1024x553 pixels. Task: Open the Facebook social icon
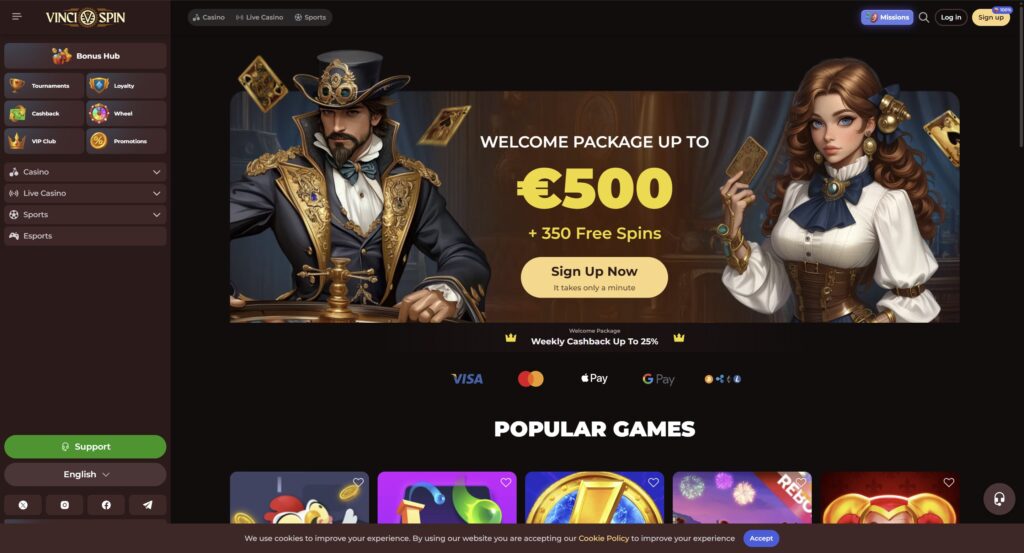click(x=106, y=505)
